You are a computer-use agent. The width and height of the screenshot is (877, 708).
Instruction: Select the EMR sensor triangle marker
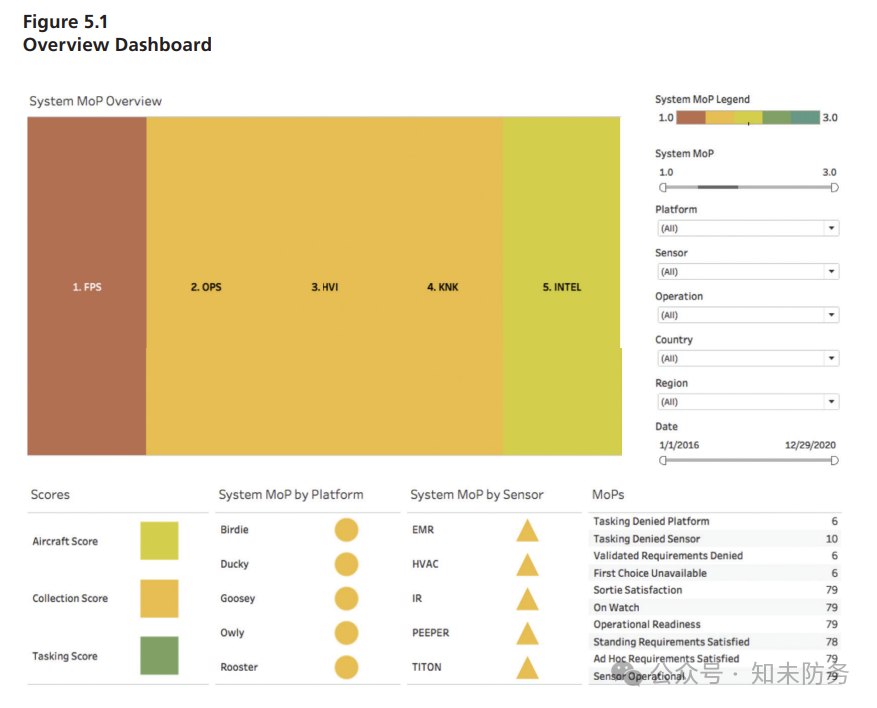(x=527, y=531)
